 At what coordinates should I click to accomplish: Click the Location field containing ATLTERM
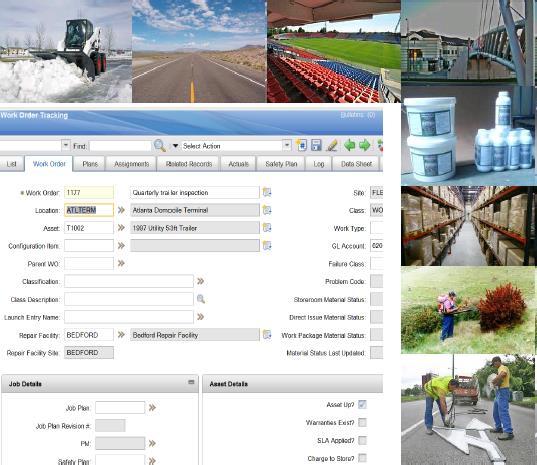click(x=89, y=210)
